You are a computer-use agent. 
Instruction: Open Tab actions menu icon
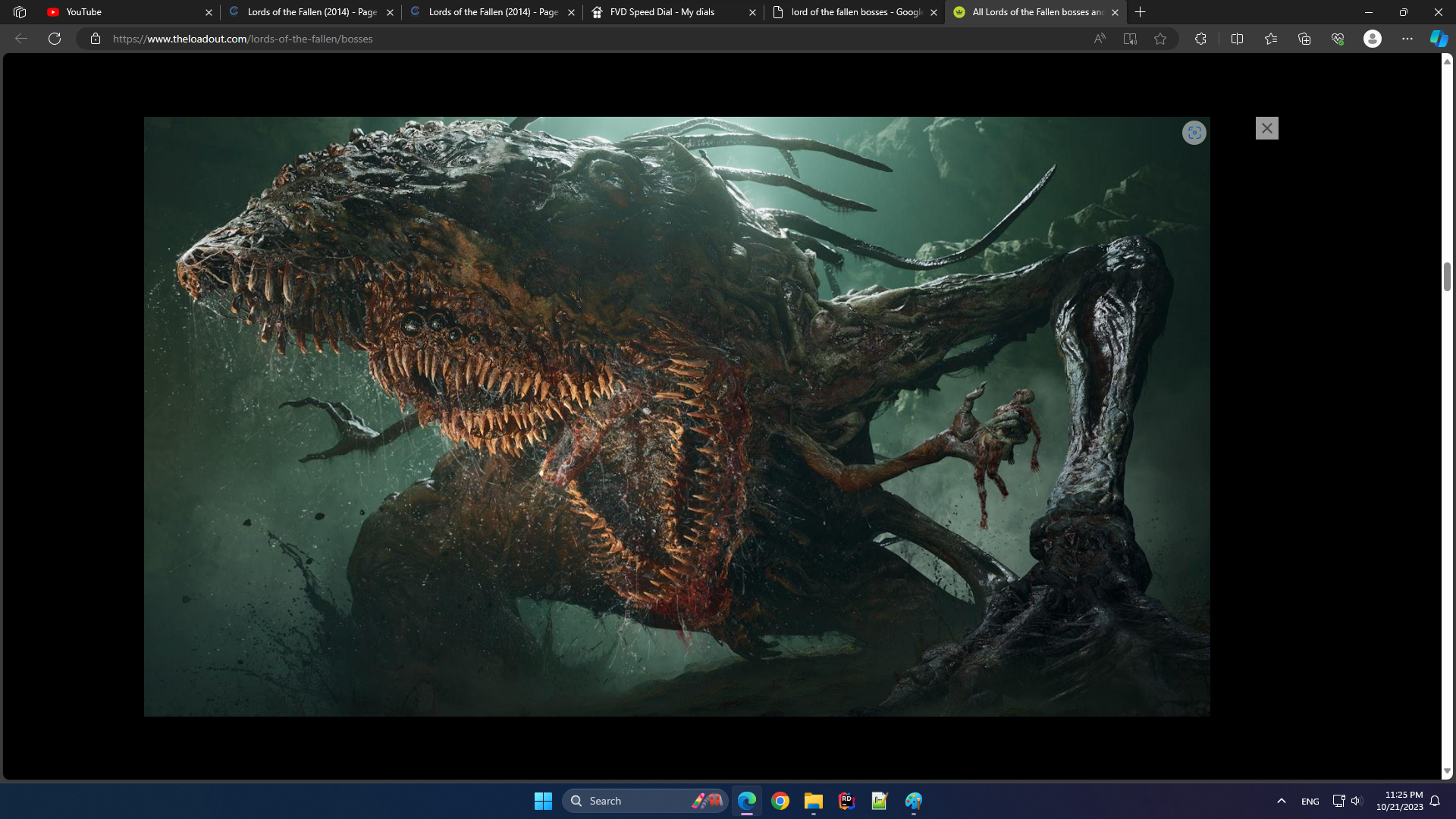click(x=20, y=12)
